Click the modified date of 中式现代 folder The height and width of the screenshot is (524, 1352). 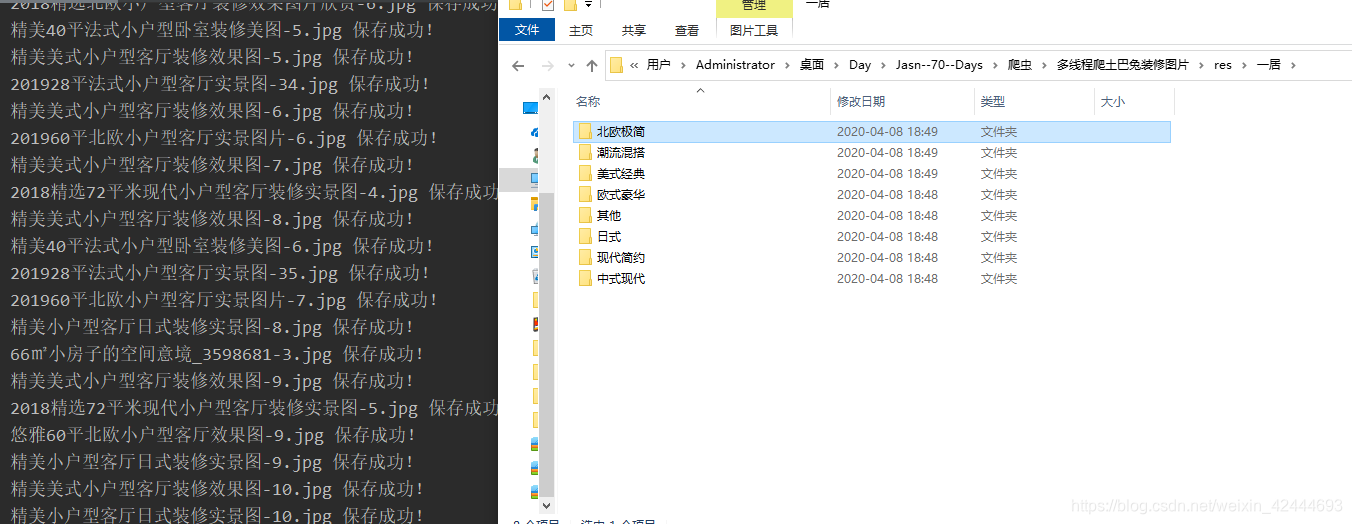pyautogui.click(x=887, y=278)
